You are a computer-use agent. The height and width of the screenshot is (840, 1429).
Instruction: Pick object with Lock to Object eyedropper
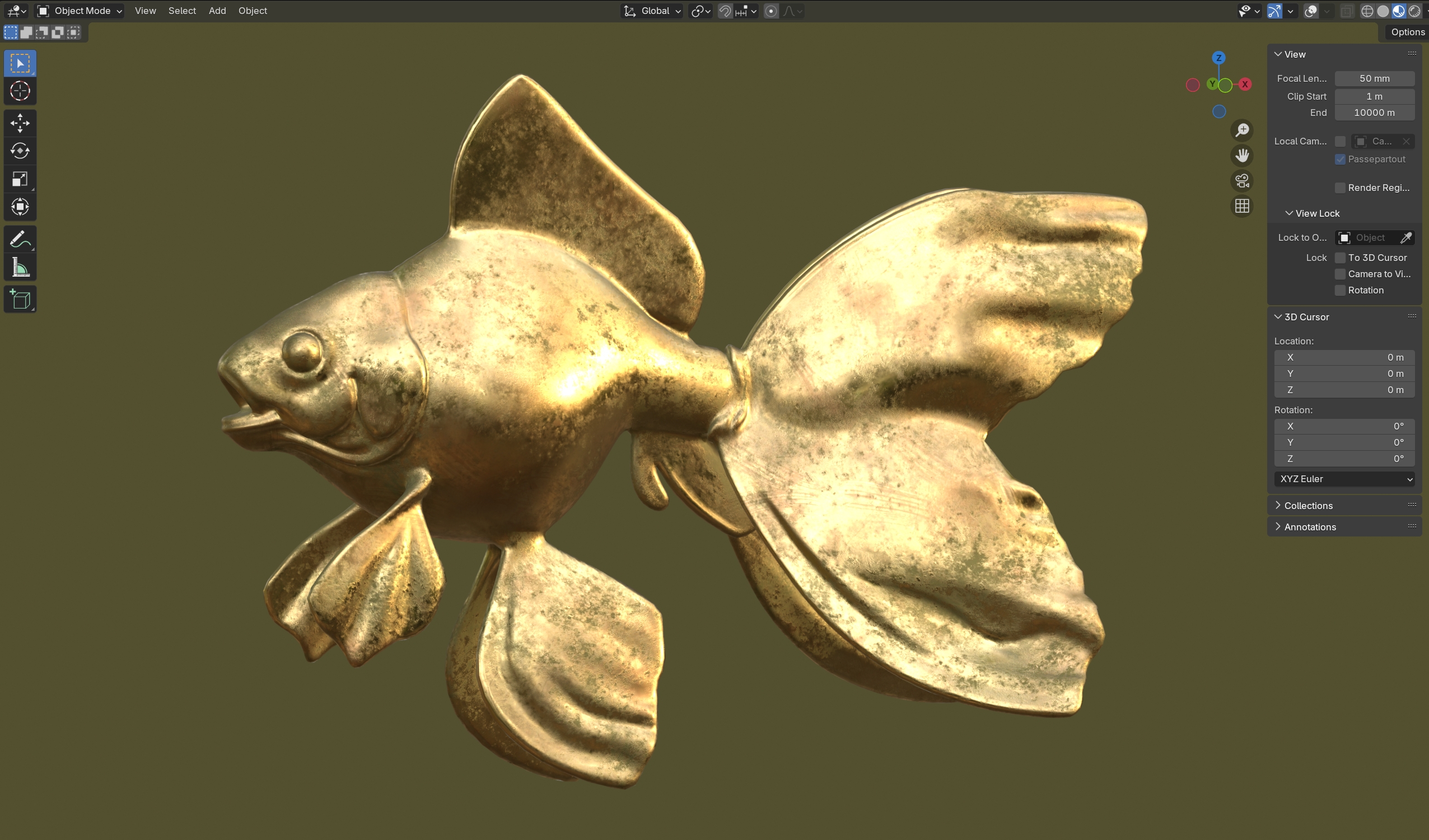pyautogui.click(x=1405, y=237)
